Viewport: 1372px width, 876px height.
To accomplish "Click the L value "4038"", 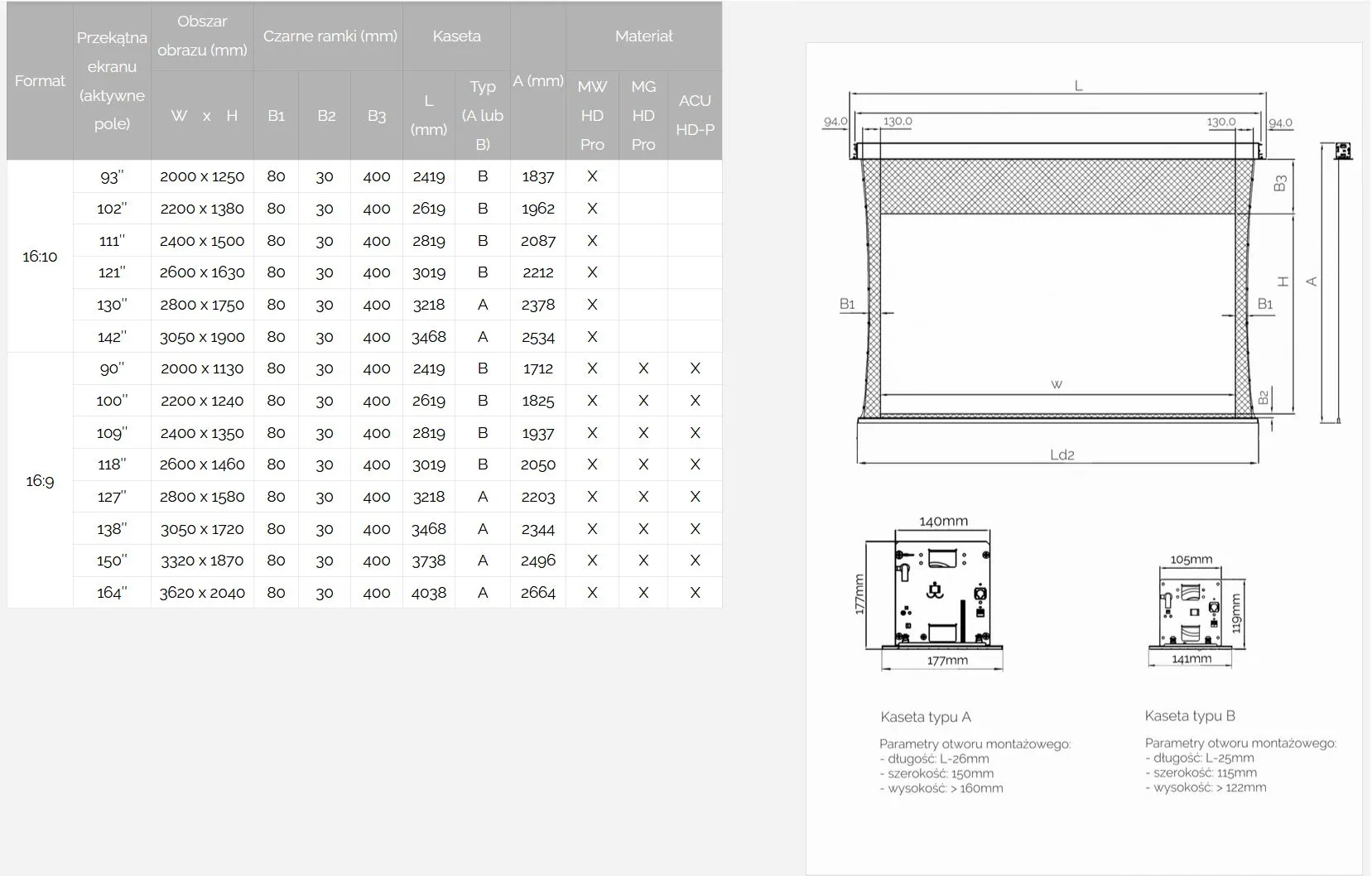I will pyautogui.click(x=429, y=593).
